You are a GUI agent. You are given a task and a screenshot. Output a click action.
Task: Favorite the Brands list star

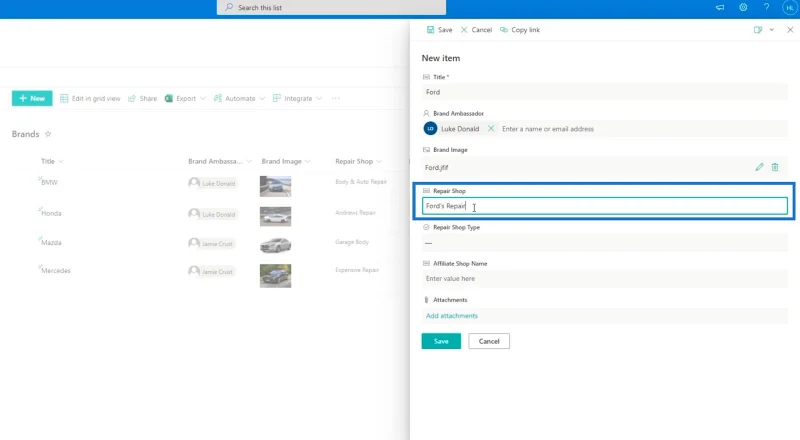[x=48, y=134]
